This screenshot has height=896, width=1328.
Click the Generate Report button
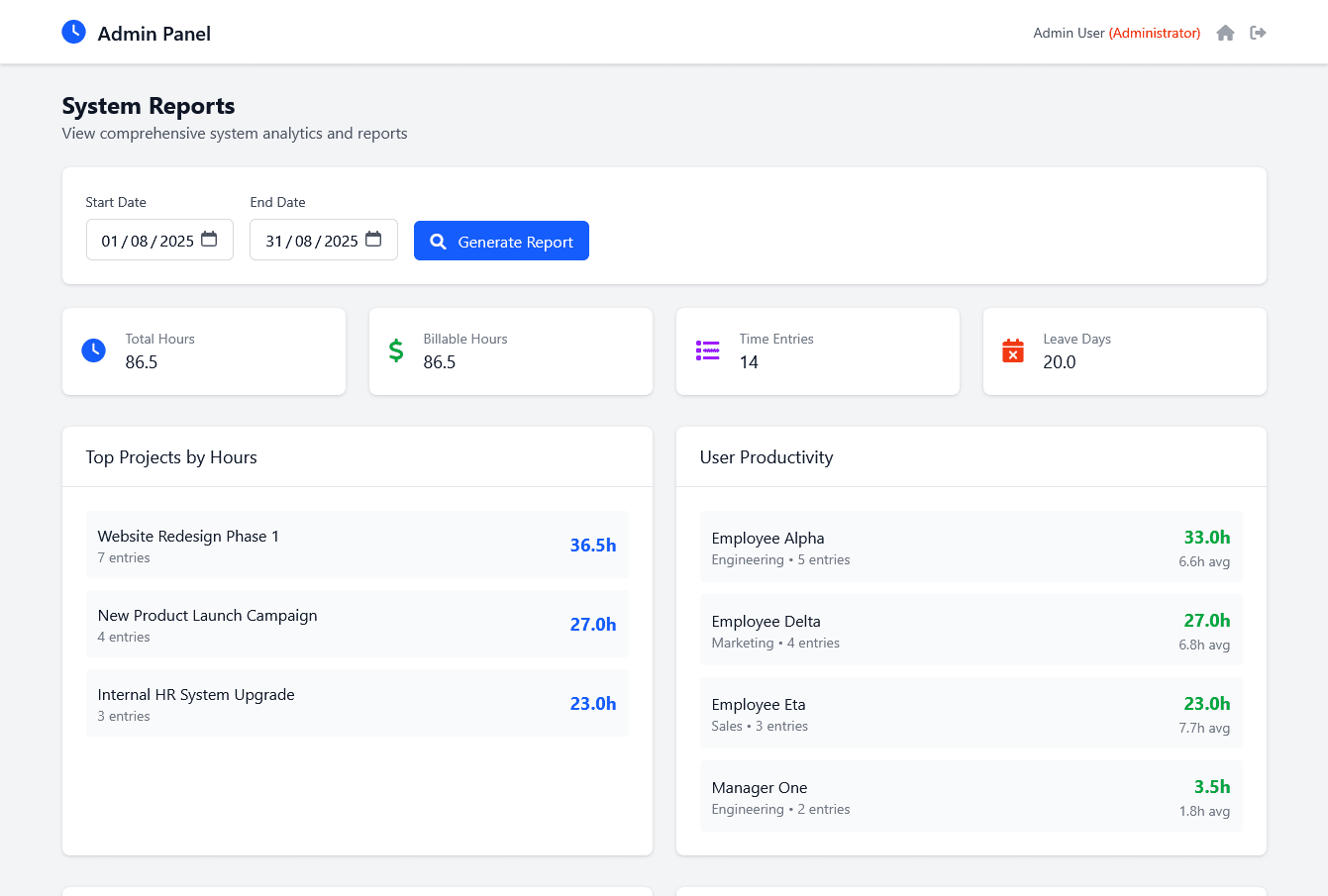click(501, 241)
